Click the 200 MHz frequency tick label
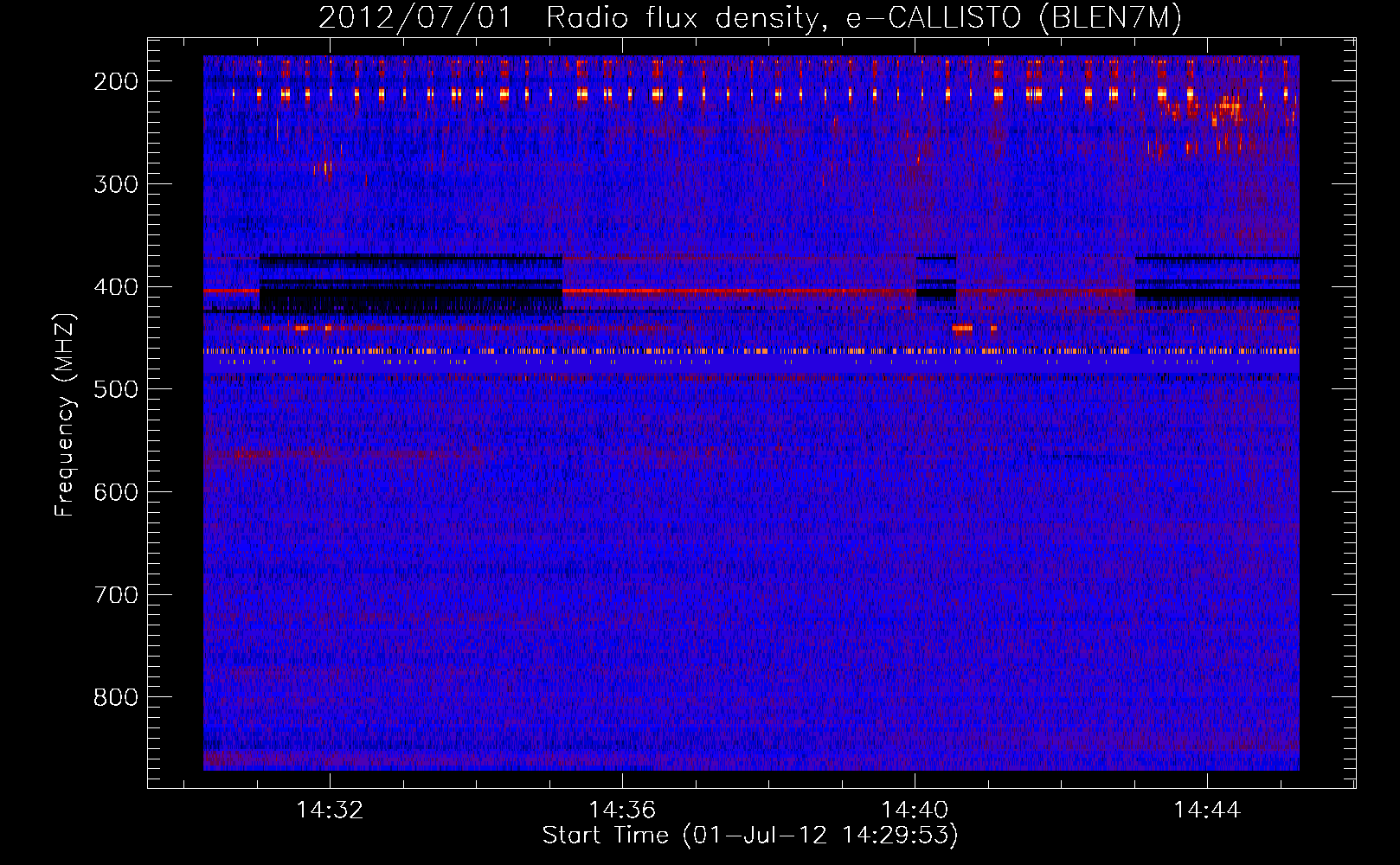1400x865 pixels. tap(116, 81)
